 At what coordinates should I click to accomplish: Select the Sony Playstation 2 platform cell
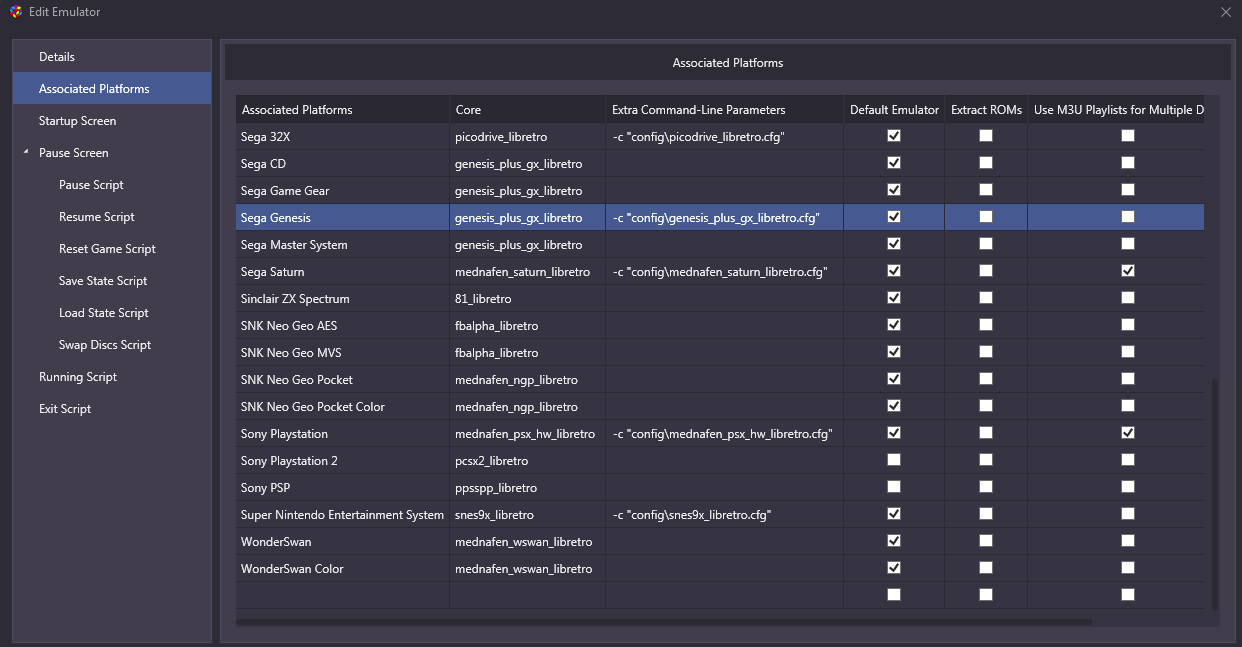343,460
